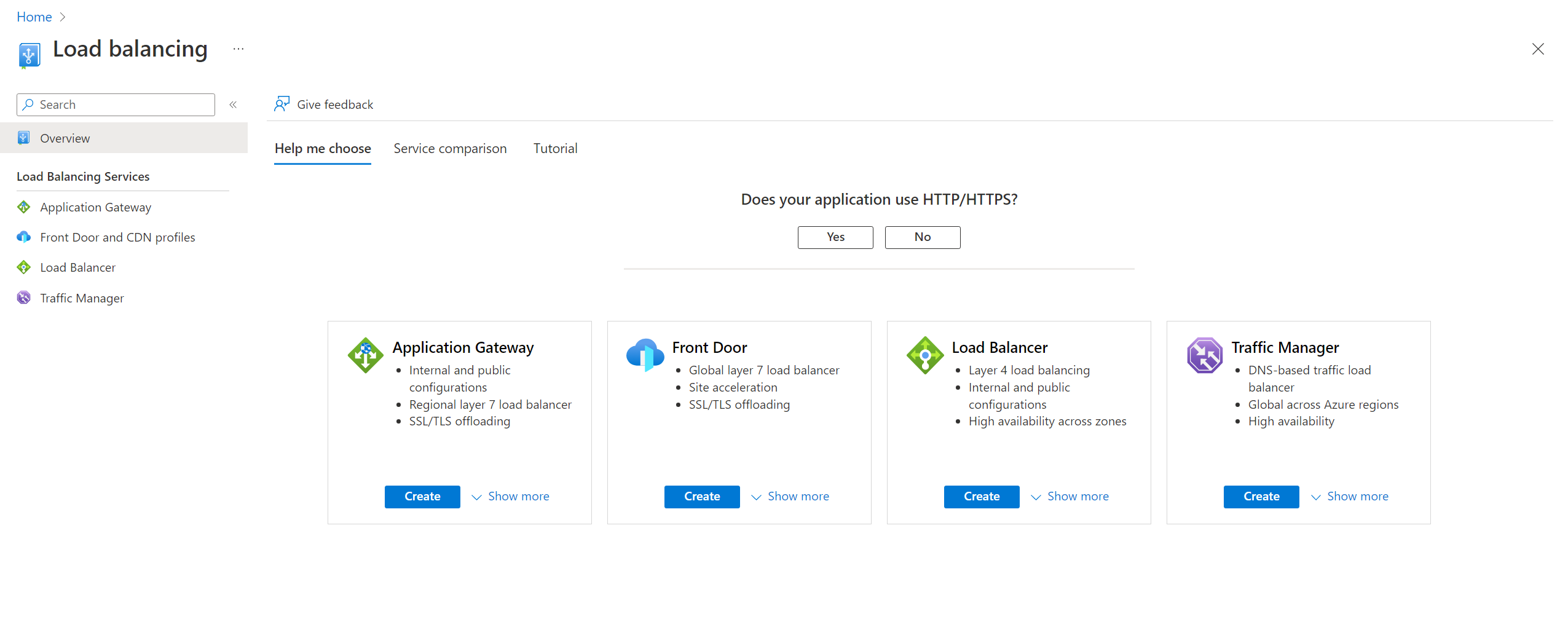1568x619 pixels.
Task: Click the Load Balancing Services heading
Action: click(83, 176)
